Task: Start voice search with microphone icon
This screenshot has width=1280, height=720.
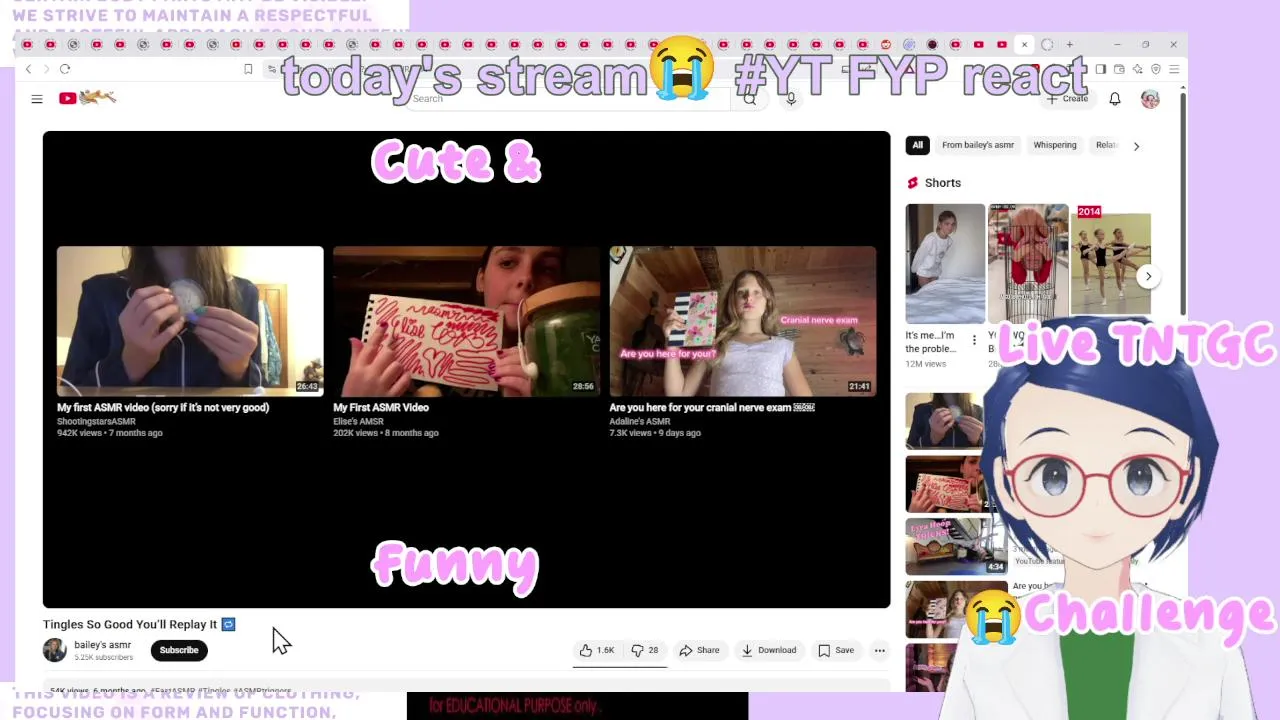Action: tap(791, 98)
